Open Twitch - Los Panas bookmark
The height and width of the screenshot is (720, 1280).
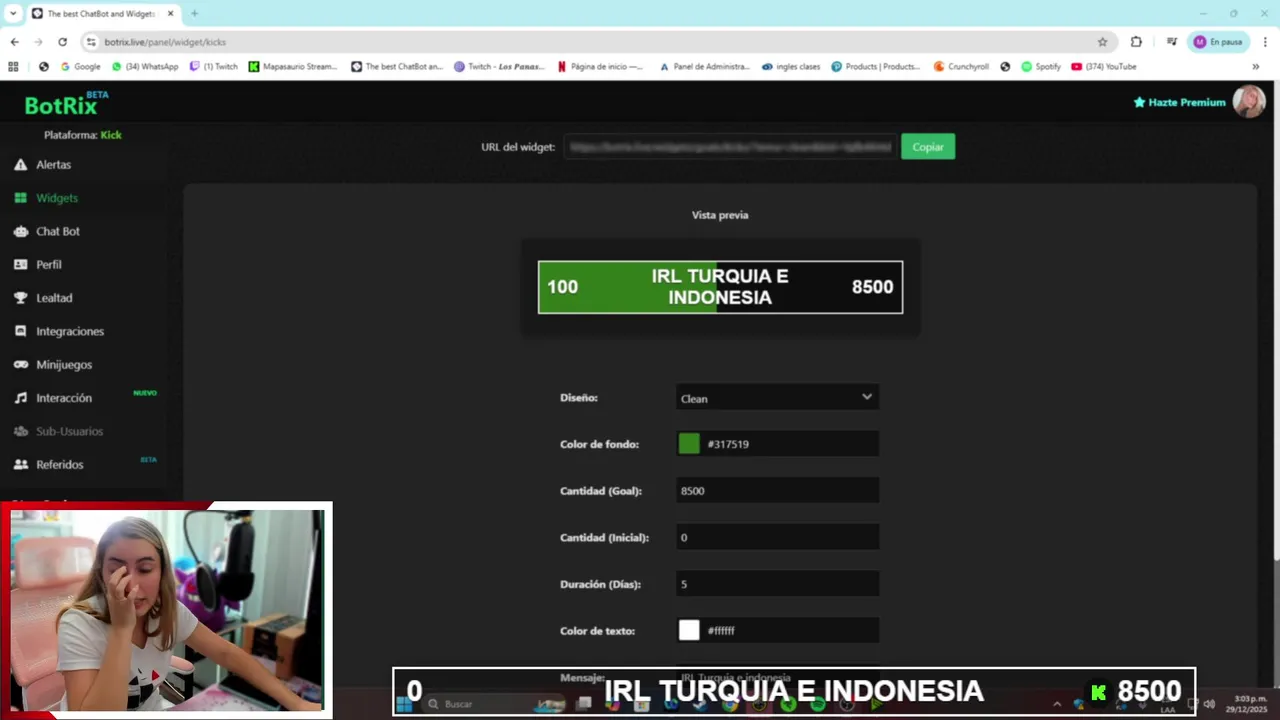(499, 67)
